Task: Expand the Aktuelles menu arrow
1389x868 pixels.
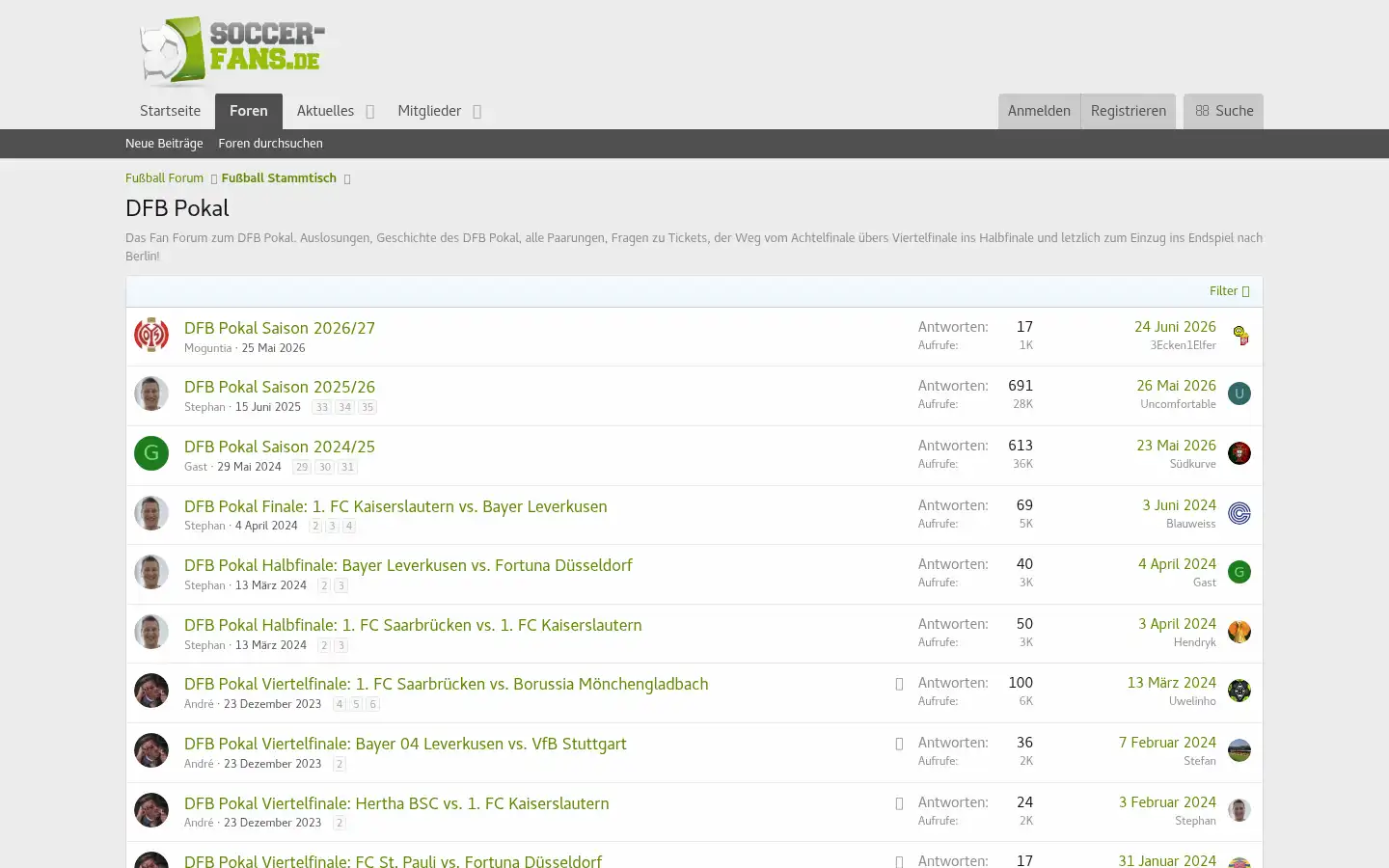Action: tap(369, 112)
